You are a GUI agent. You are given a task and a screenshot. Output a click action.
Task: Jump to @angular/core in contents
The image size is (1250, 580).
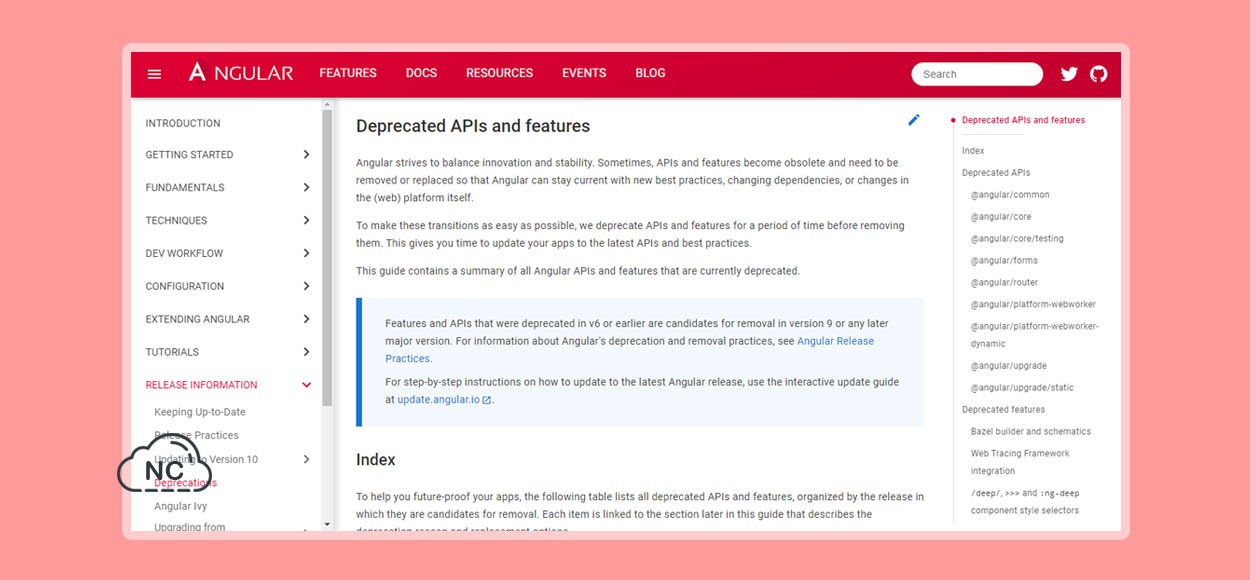[x=1001, y=217]
